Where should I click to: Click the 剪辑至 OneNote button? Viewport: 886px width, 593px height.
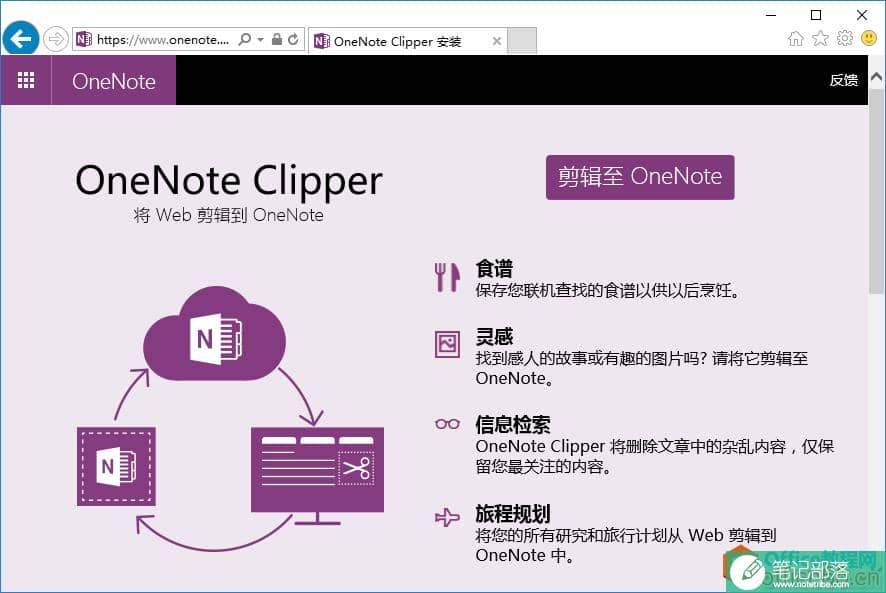[x=640, y=177]
